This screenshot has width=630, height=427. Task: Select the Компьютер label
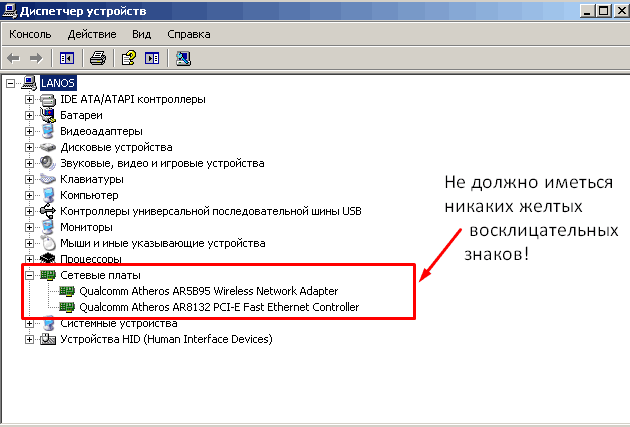89,195
